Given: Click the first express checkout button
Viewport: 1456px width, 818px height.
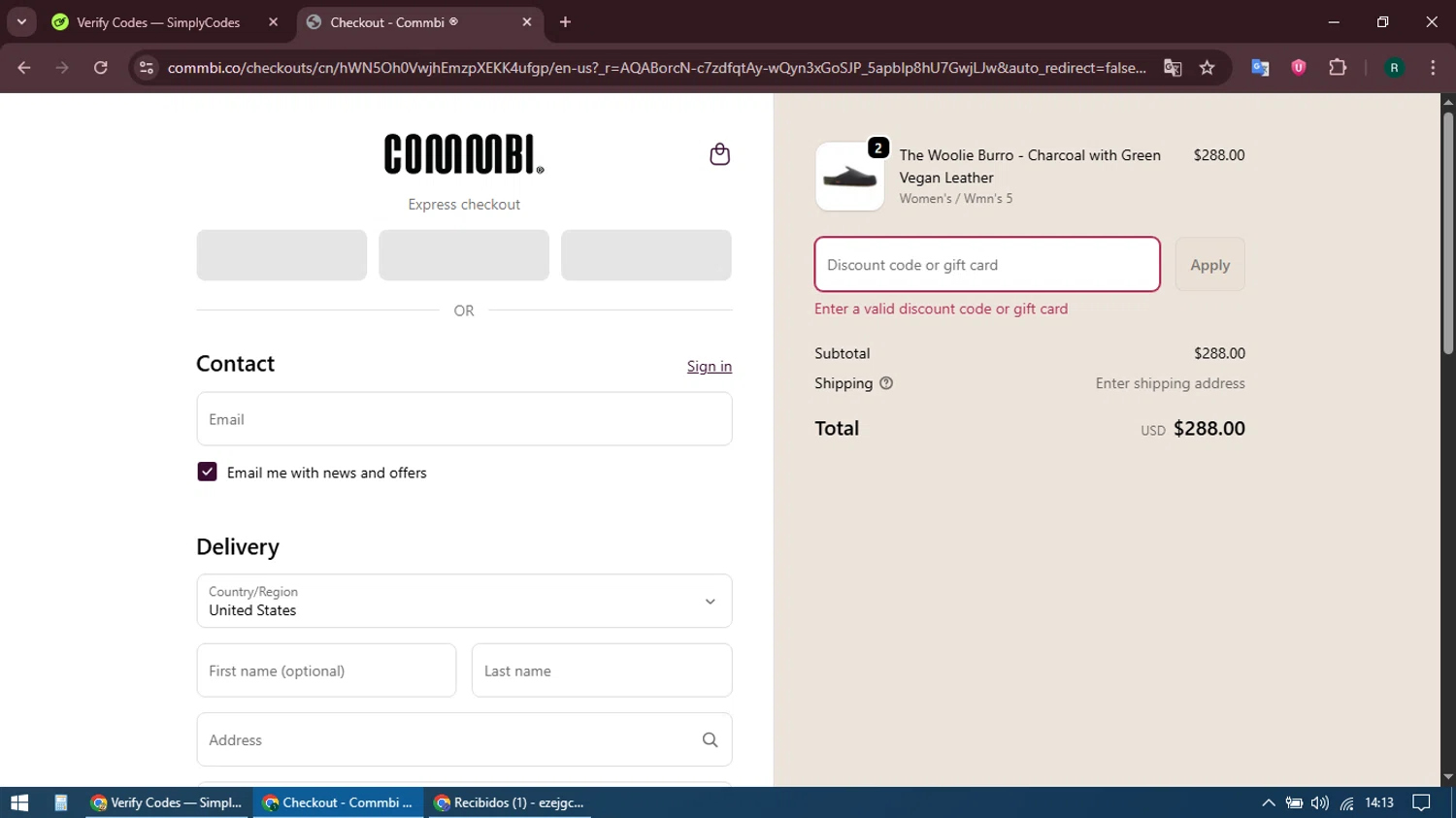Looking at the screenshot, I should click(x=281, y=255).
